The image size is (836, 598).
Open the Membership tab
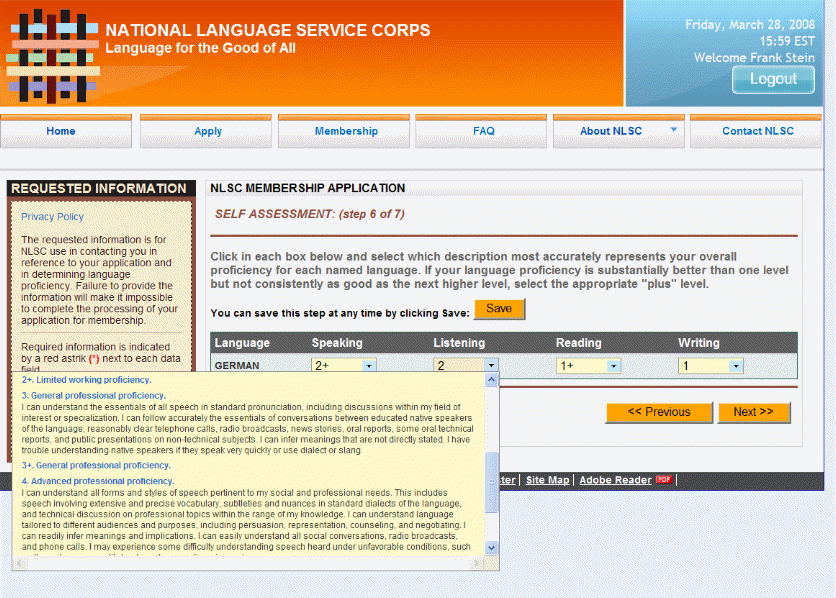coord(344,131)
